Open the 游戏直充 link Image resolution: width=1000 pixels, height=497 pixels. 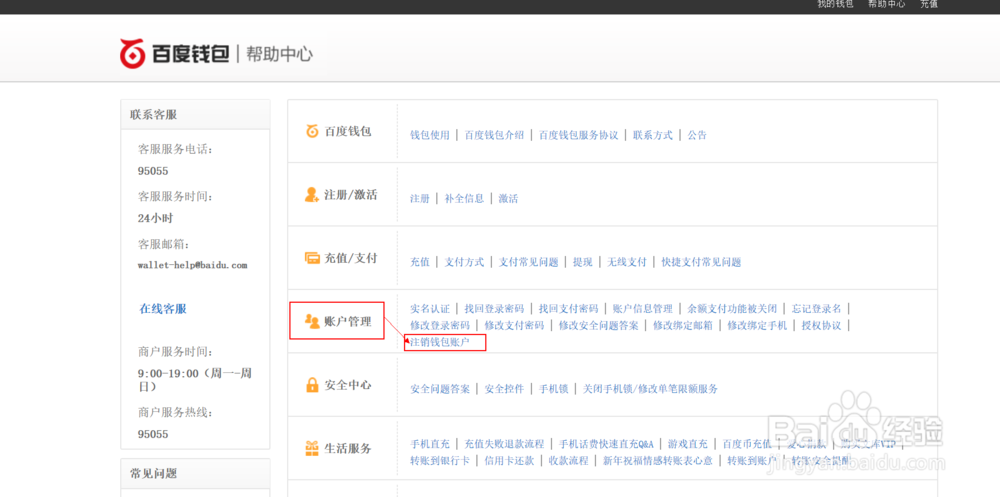[688, 444]
